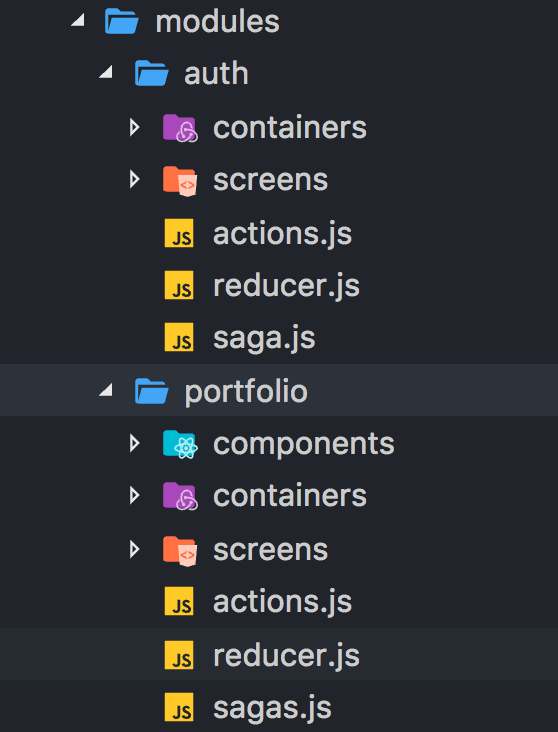Click the portfolio folder icon
The height and width of the screenshot is (732, 558).
pos(151,391)
